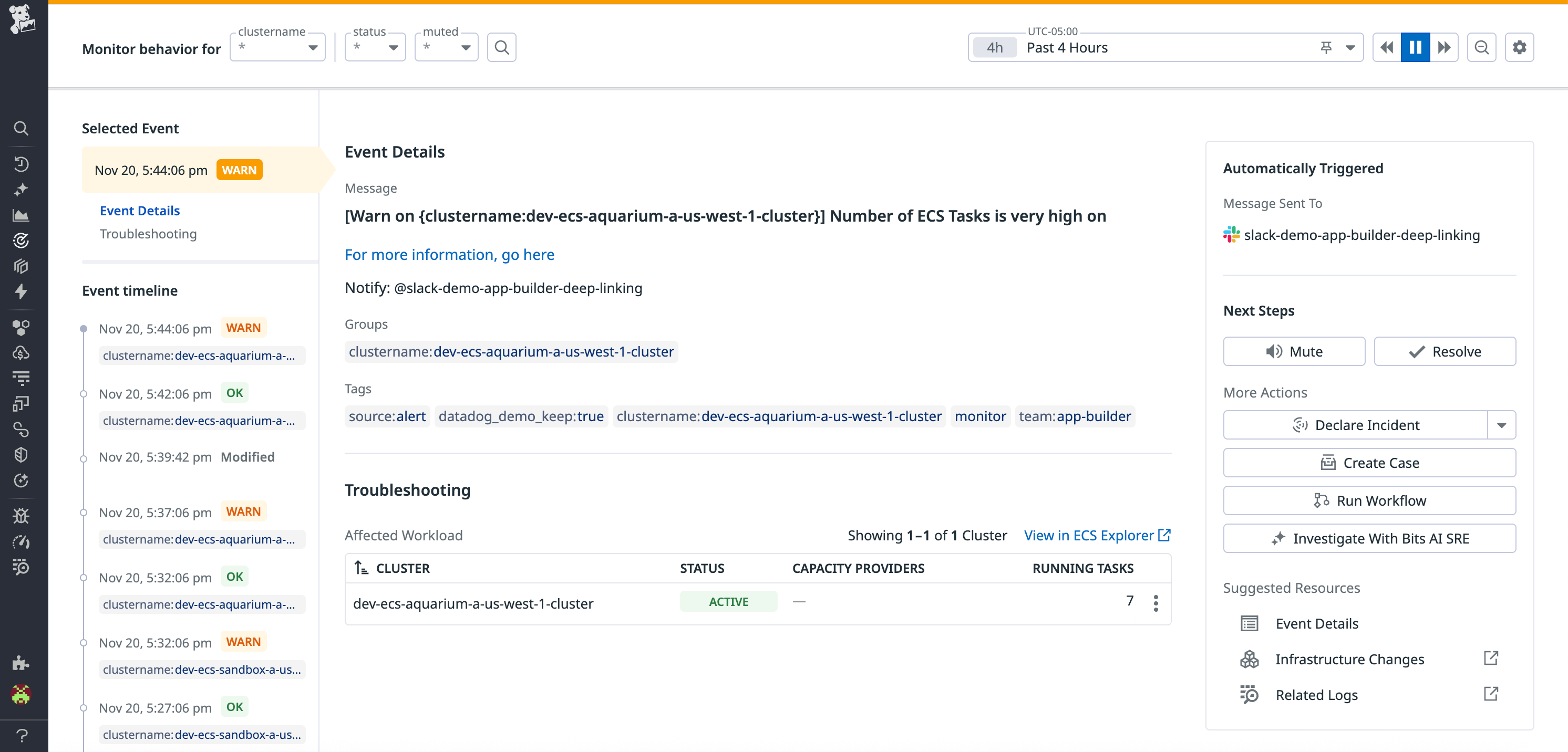Open the Slack icon next to message destination
The width and height of the screenshot is (1568, 752).
pos(1230,235)
